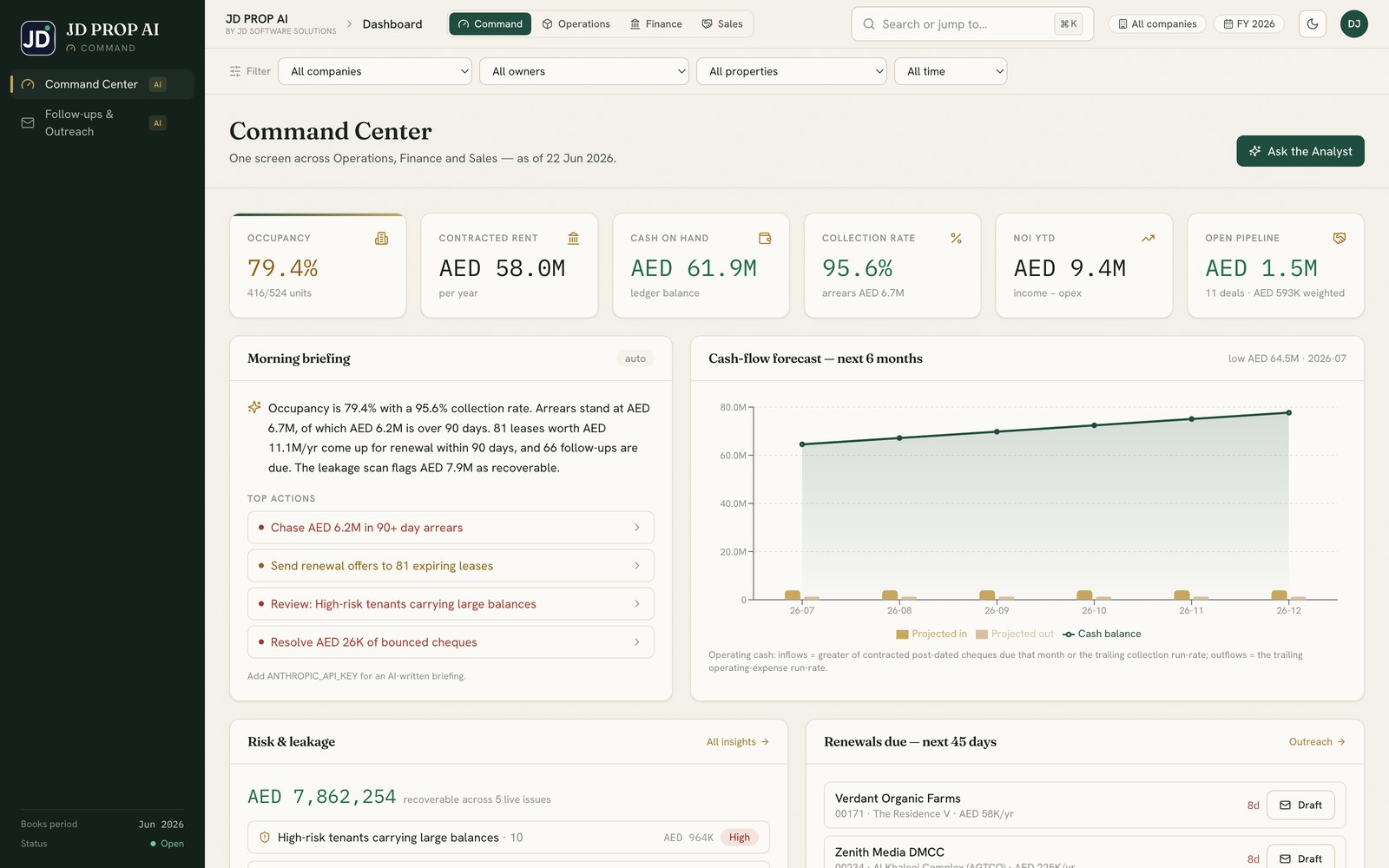Click the shield icon on High-risk tenants row

coord(265,838)
